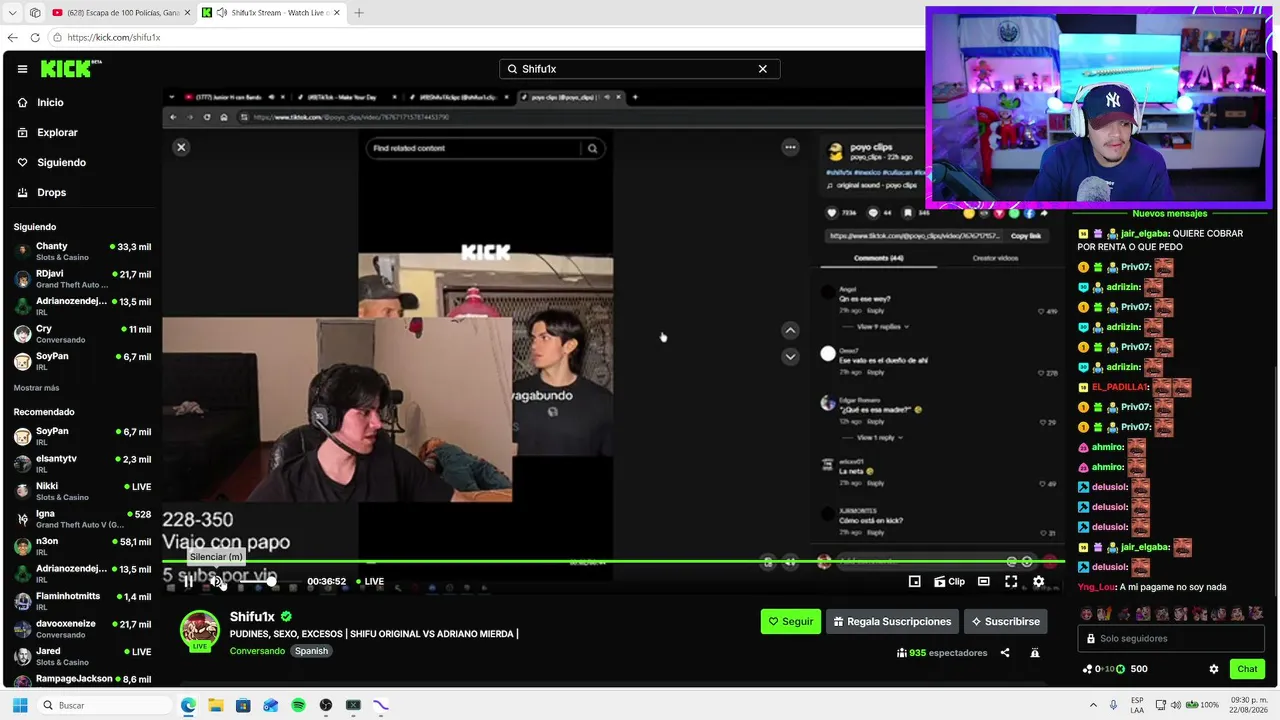This screenshot has height=720, width=1280.
Task: Open Windows Start menu
Action: pyautogui.click(x=19, y=705)
